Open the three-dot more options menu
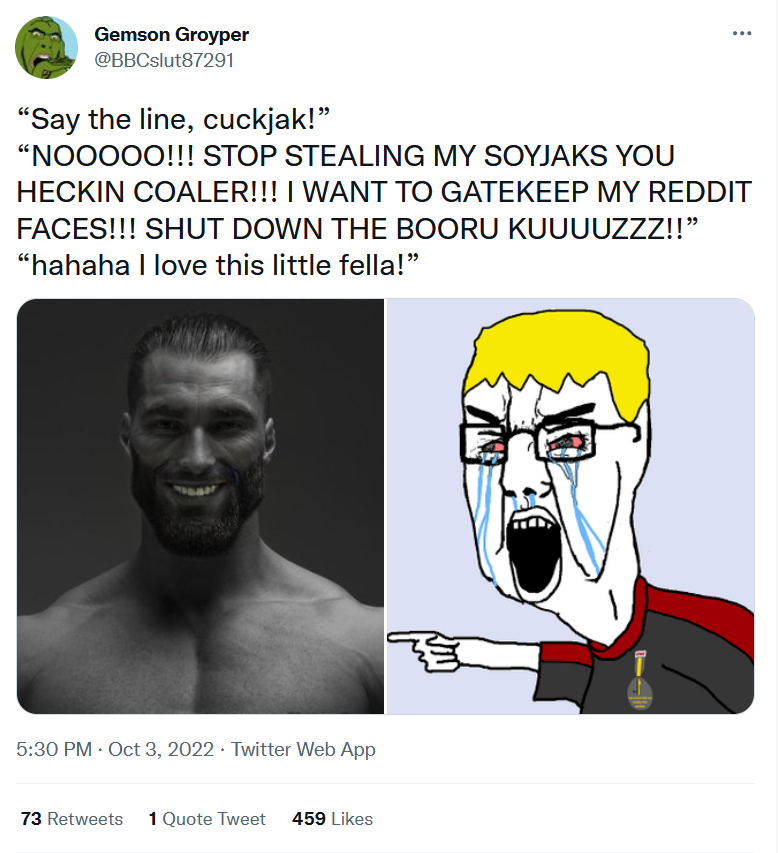 (741, 34)
